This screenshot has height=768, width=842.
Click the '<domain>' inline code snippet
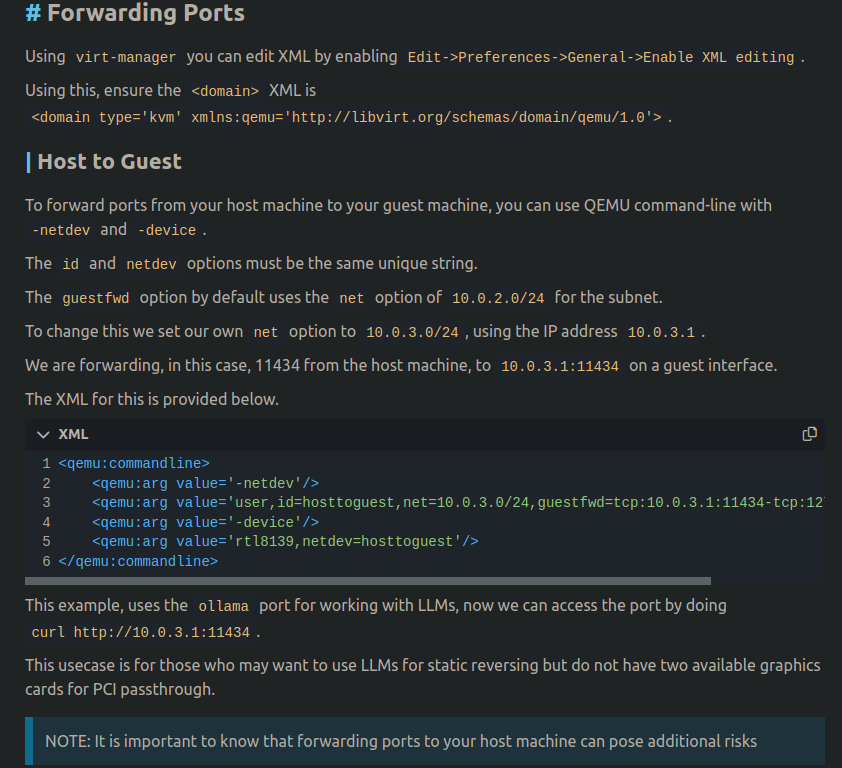coord(225,91)
